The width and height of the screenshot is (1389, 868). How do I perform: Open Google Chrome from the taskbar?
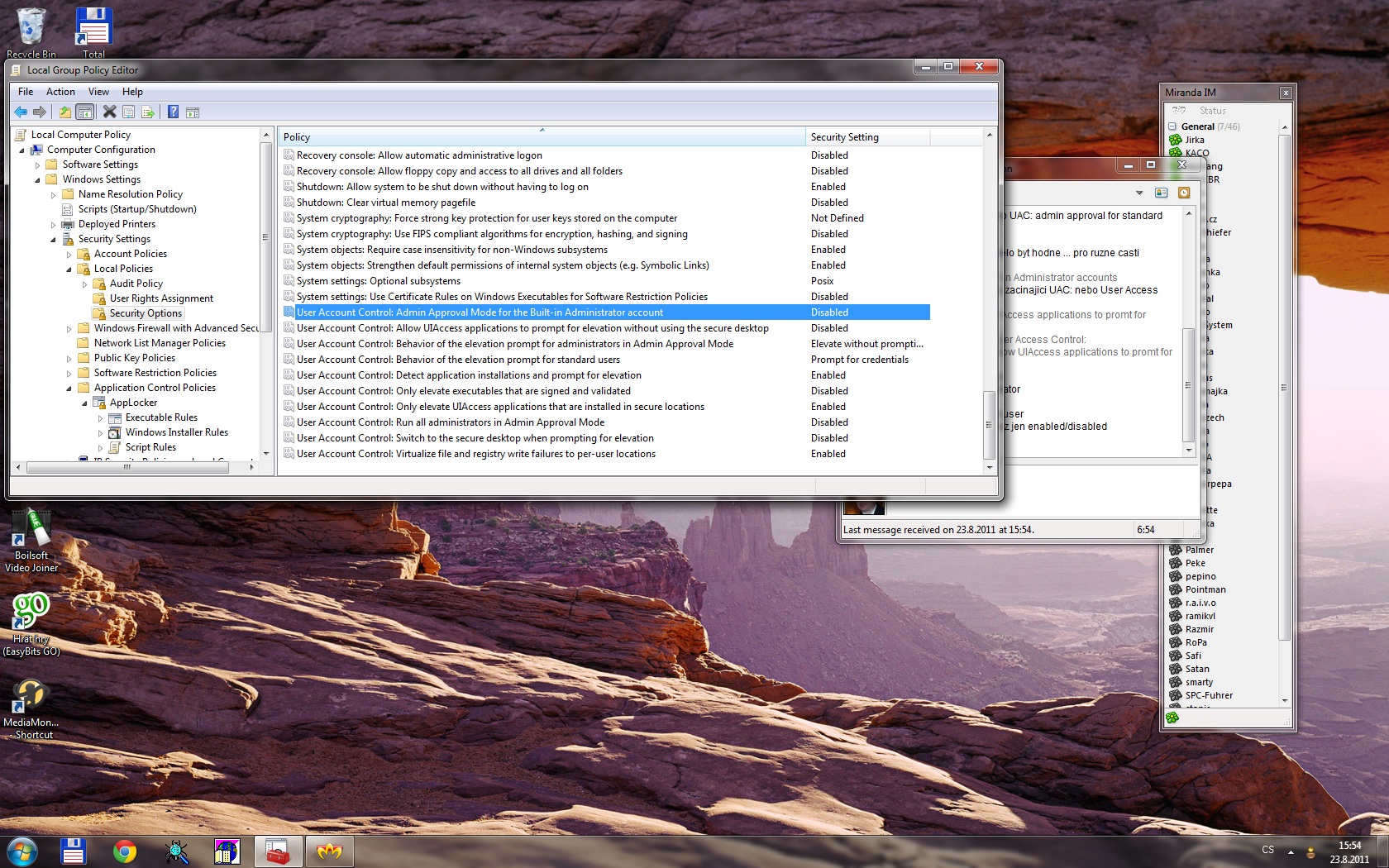pos(125,851)
